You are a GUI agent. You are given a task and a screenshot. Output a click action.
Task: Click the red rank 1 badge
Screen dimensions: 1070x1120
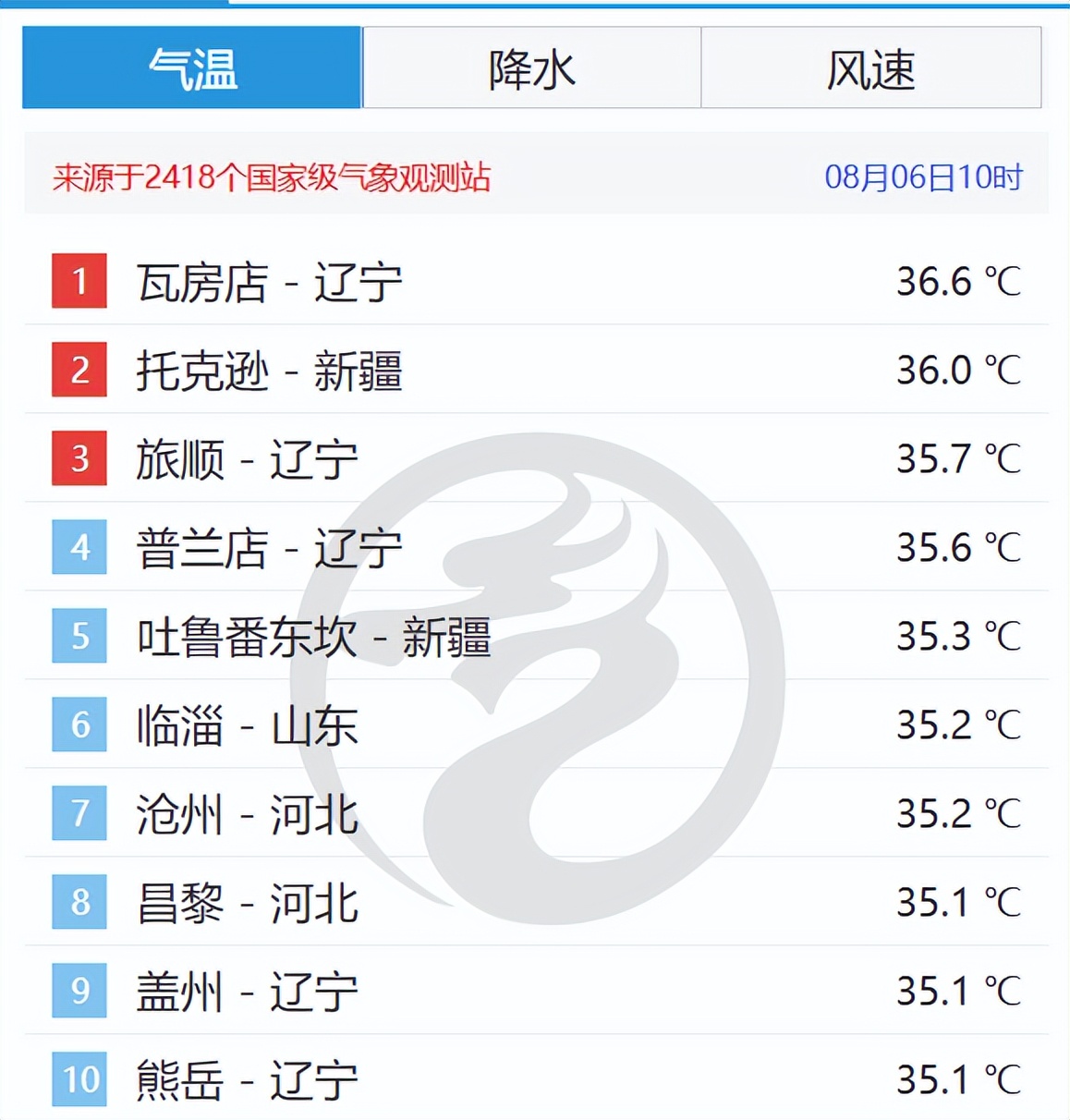[79, 281]
